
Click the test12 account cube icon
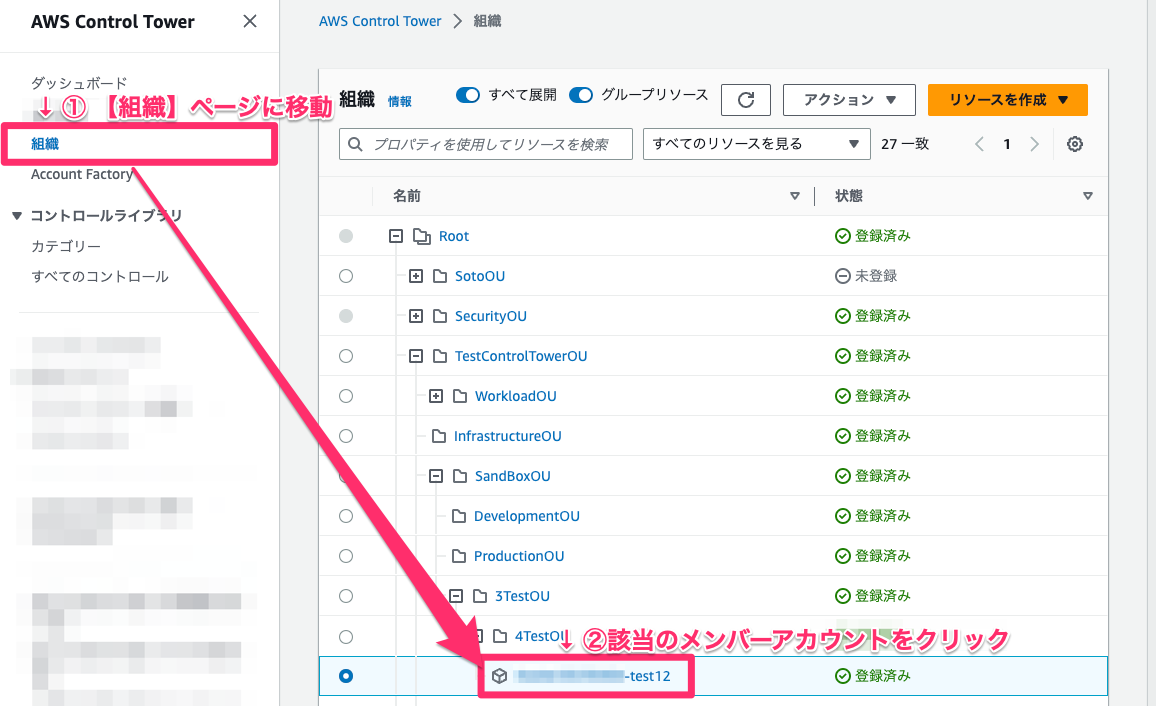(x=499, y=676)
